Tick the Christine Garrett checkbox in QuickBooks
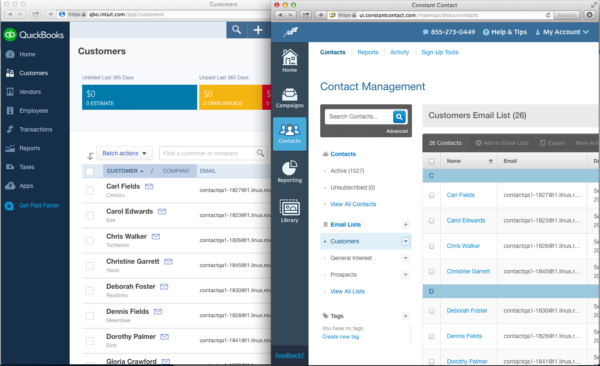600x366 pixels. click(90, 266)
